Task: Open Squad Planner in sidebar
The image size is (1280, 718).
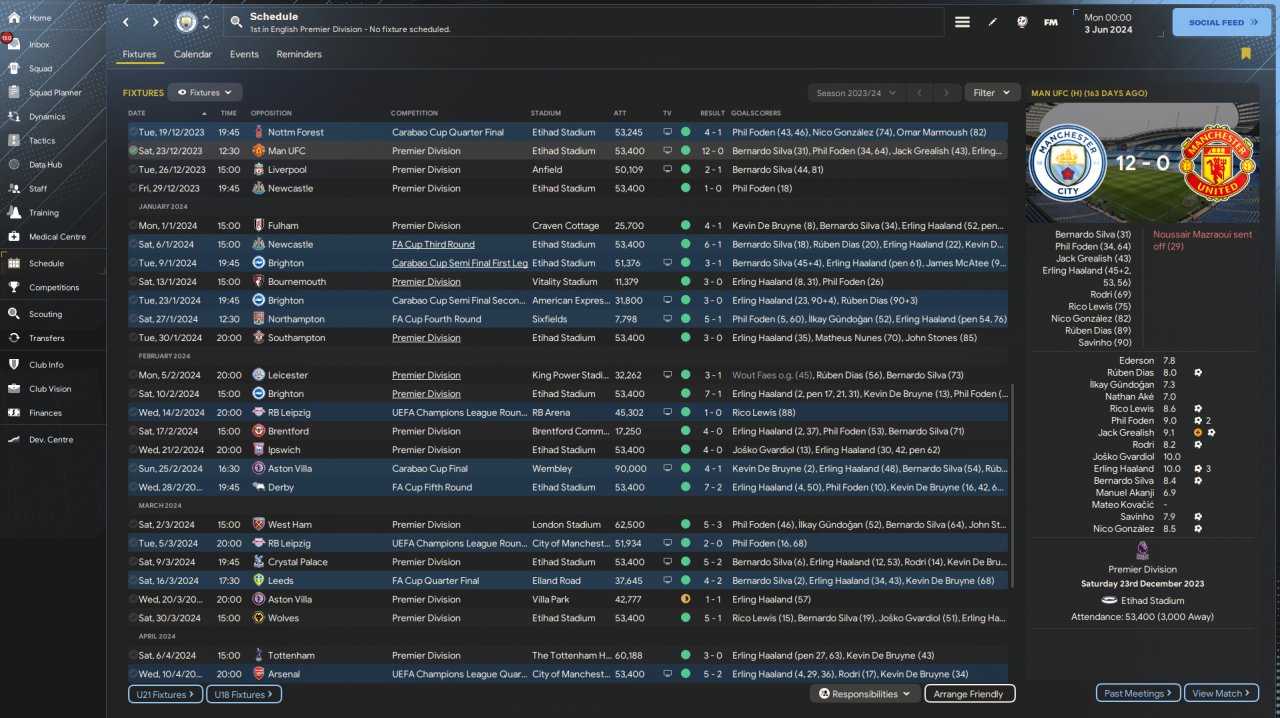Action: pyautogui.click(x=55, y=93)
